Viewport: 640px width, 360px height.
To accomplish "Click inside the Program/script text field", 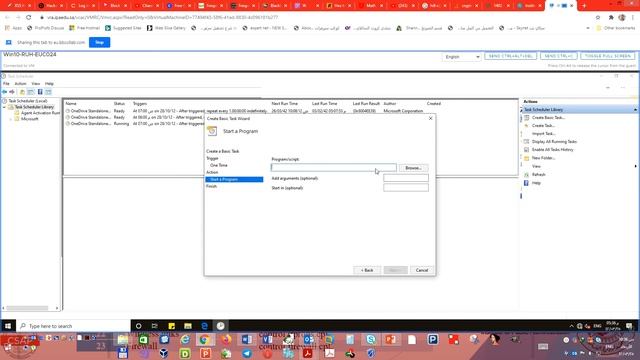I will click(x=333, y=168).
